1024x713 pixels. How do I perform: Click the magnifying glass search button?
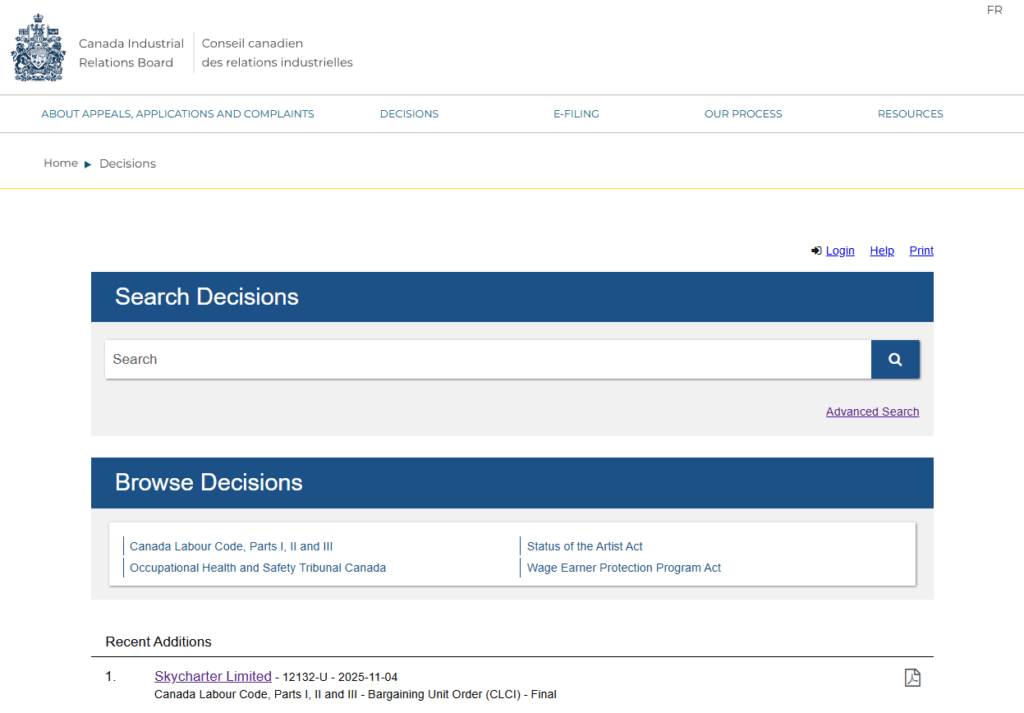tap(895, 359)
